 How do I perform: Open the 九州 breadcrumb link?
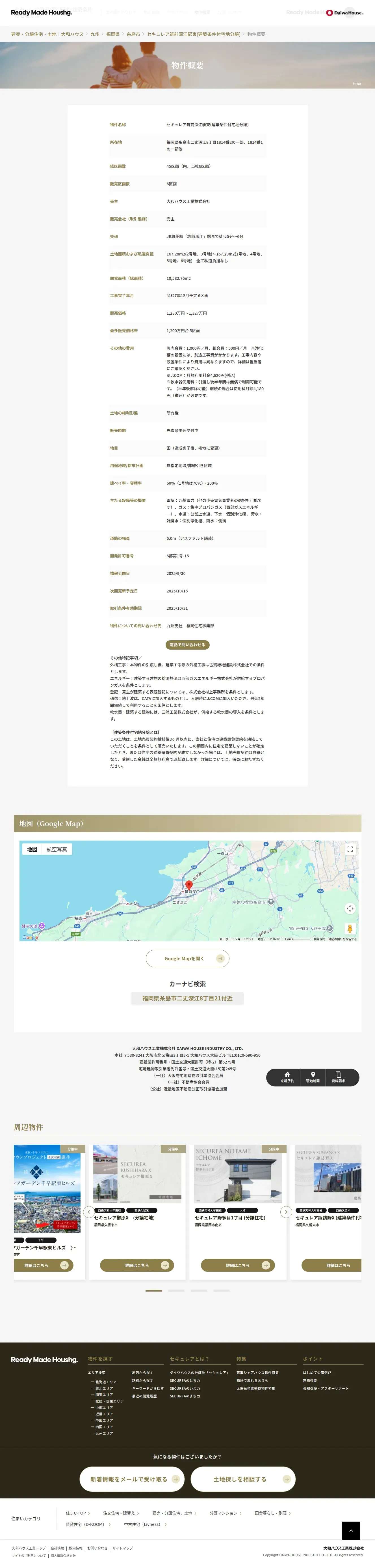pyautogui.click(x=95, y=34)
